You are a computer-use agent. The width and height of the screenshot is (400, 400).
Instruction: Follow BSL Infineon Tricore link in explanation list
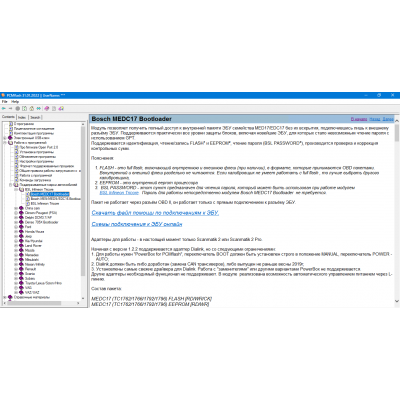[x=119, y=193]
